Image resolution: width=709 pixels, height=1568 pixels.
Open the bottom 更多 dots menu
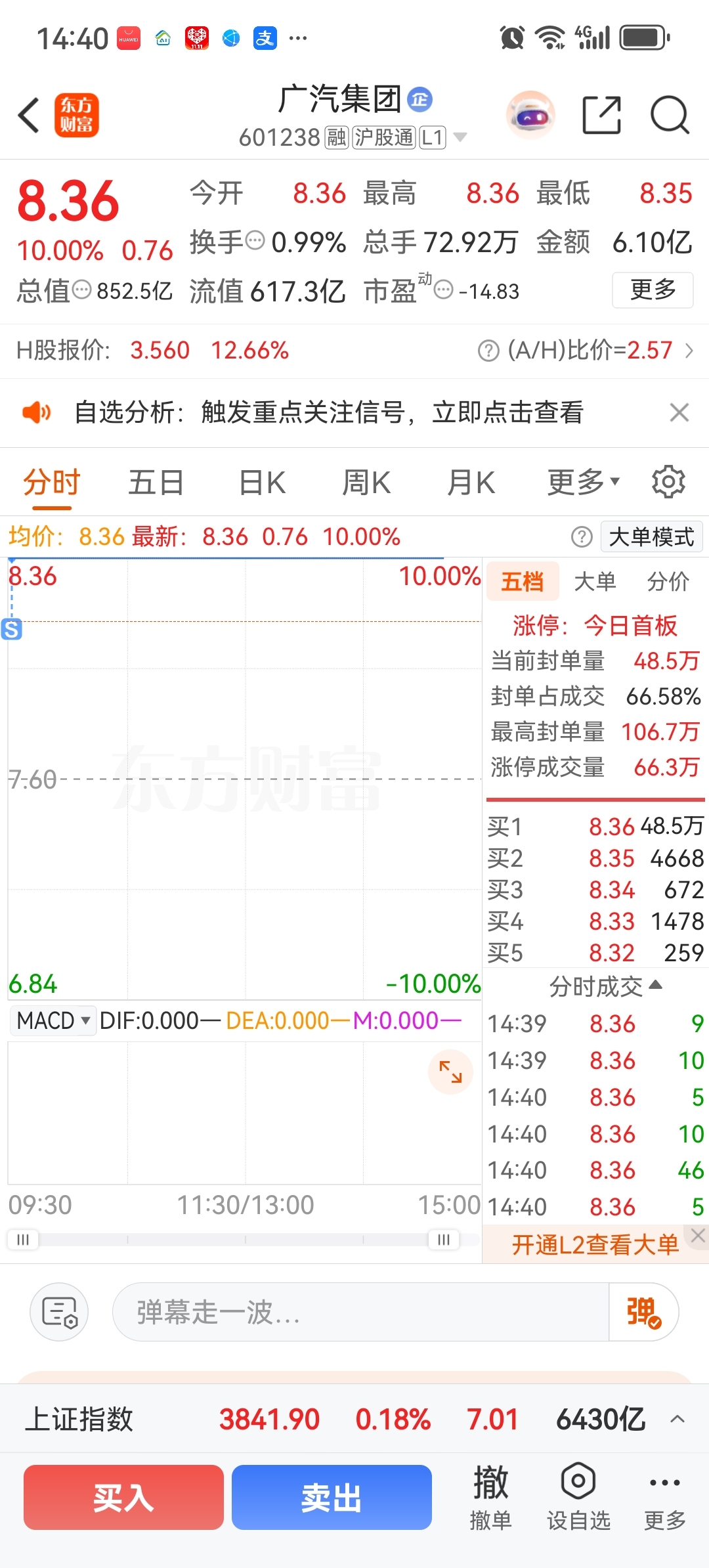[x=665, y=1498]
